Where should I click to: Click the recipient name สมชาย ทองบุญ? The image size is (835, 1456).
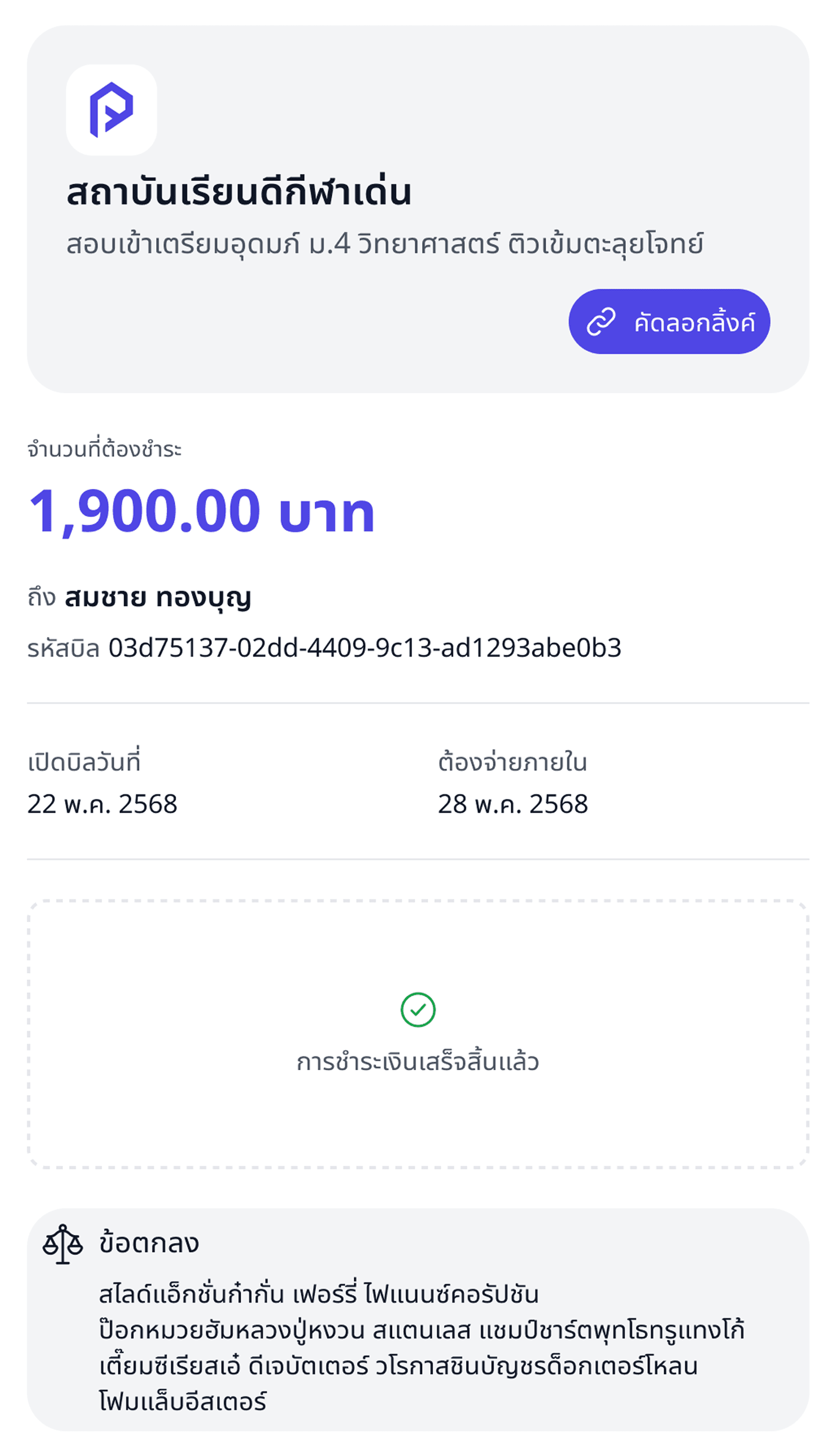pos(158,597)
